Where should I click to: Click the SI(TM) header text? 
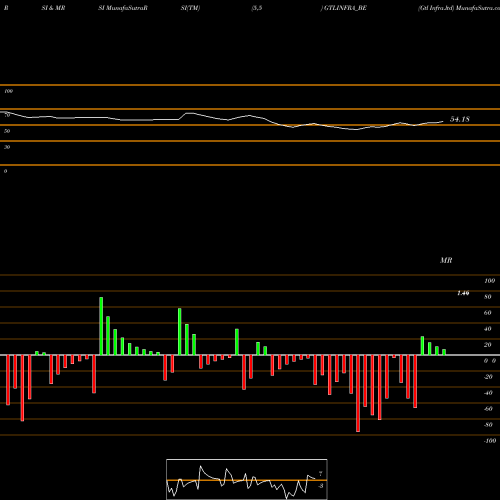coord(190,8)
